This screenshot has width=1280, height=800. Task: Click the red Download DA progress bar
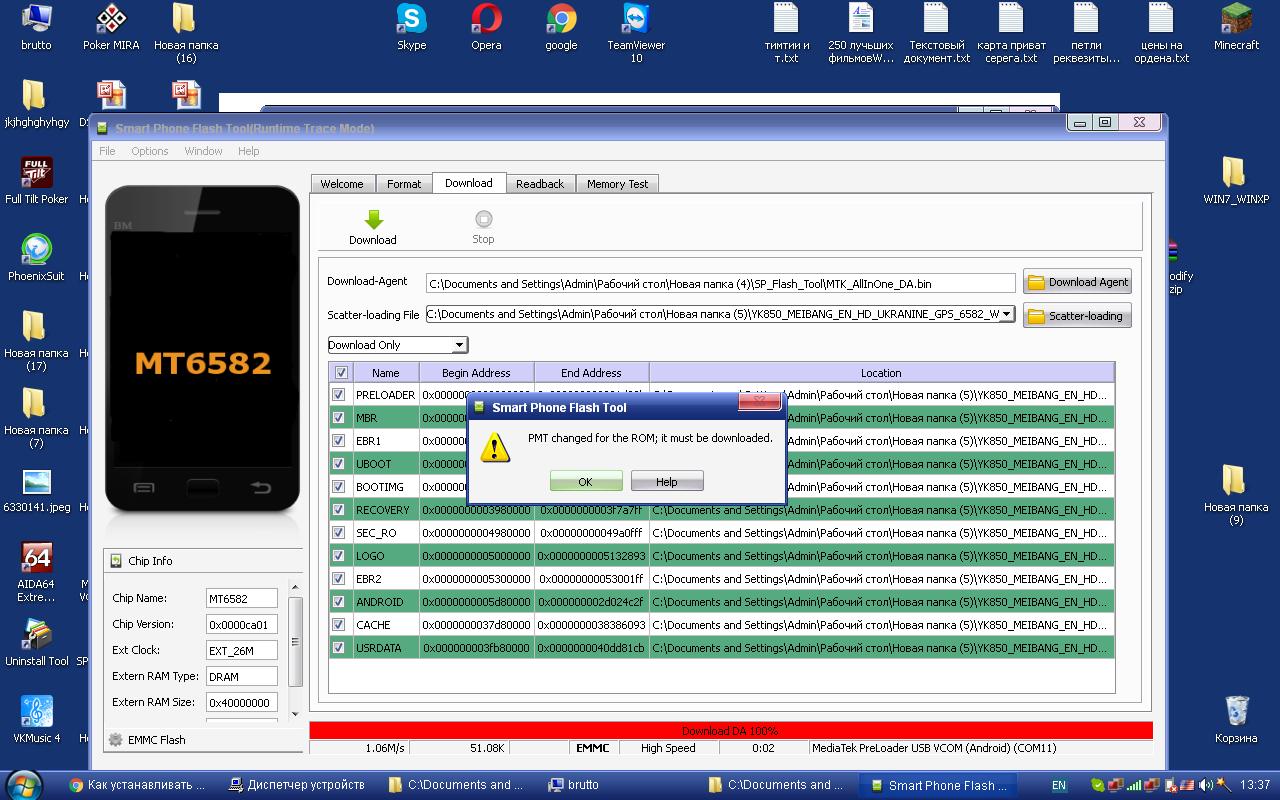[730, 731]
